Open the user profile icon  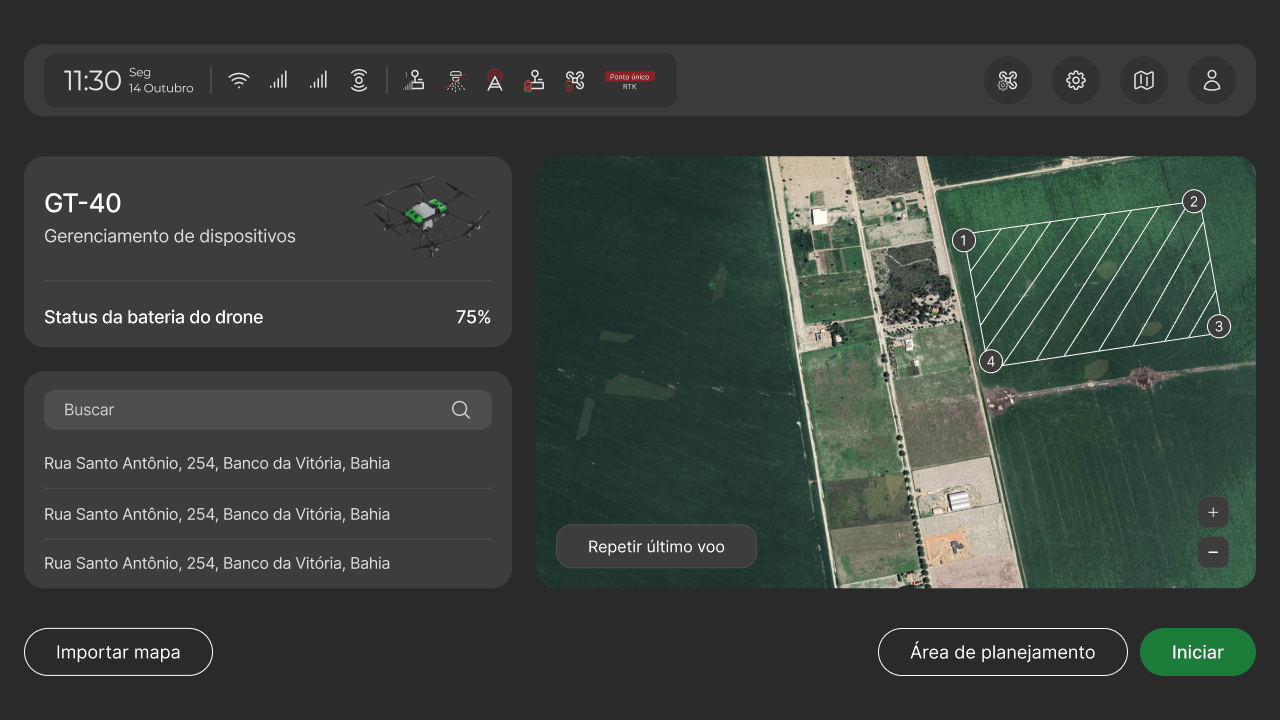pyautogui.click(x=1212, y=80)
